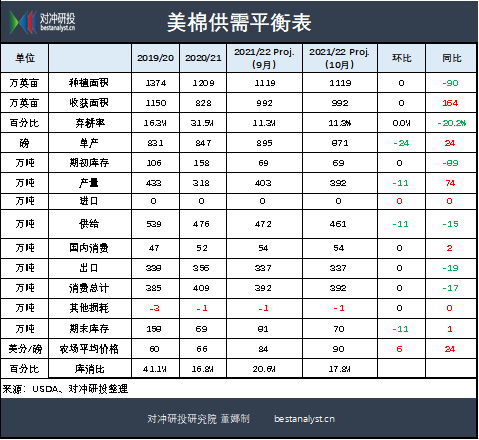Click the 库消比 row label

click(89, 369)
